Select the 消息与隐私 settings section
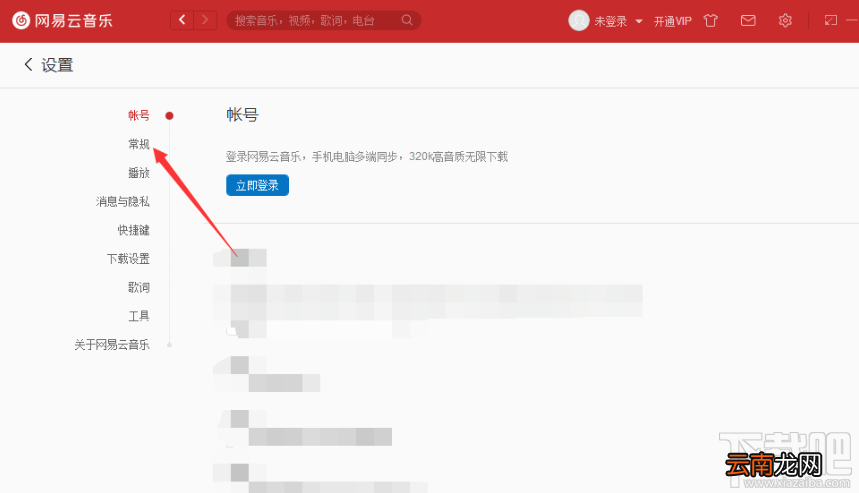 point(123,202)
